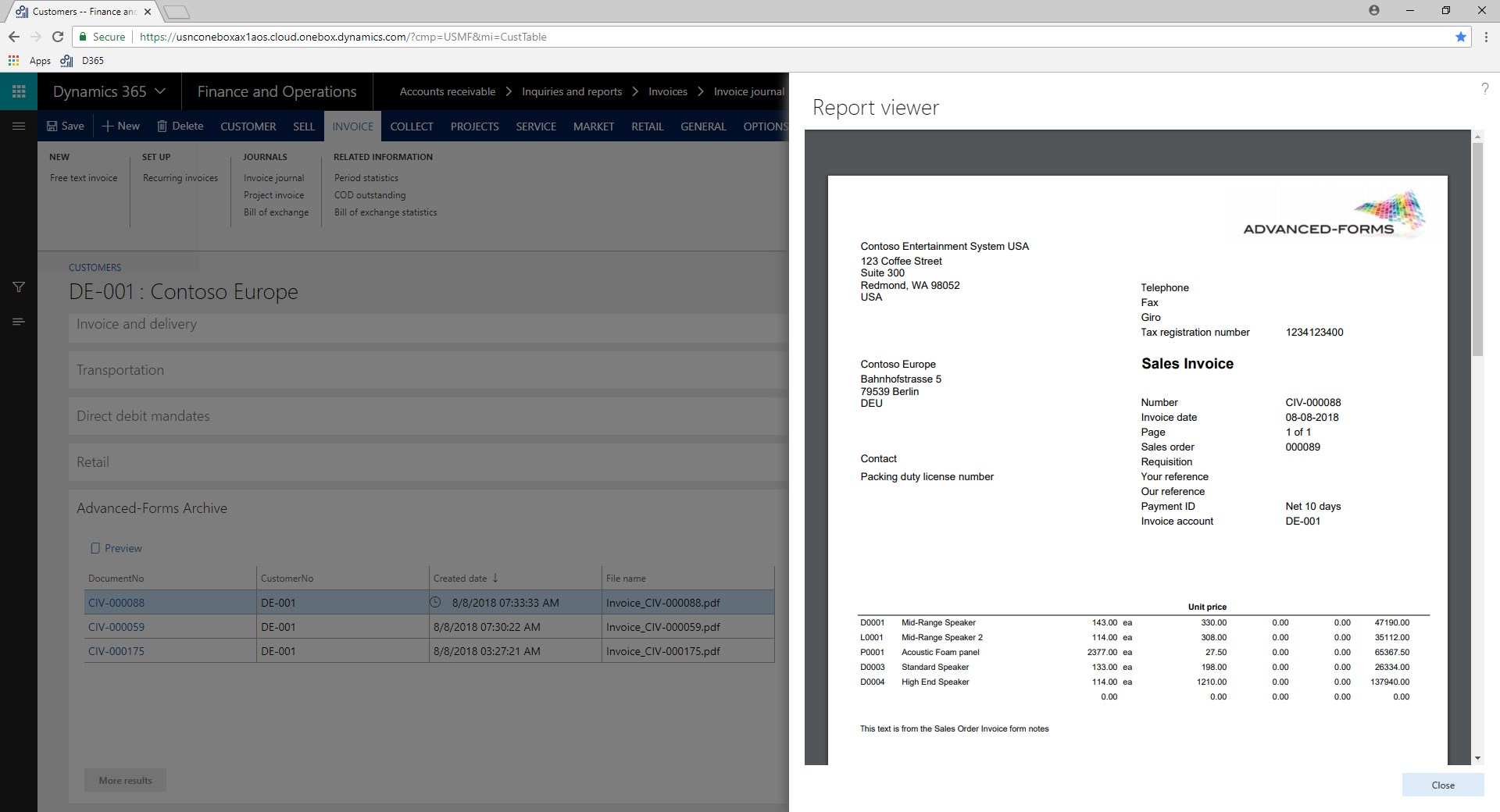1500x812 pixels.
Task: Click Invoices breadcrumb
Action: [668, 91]
